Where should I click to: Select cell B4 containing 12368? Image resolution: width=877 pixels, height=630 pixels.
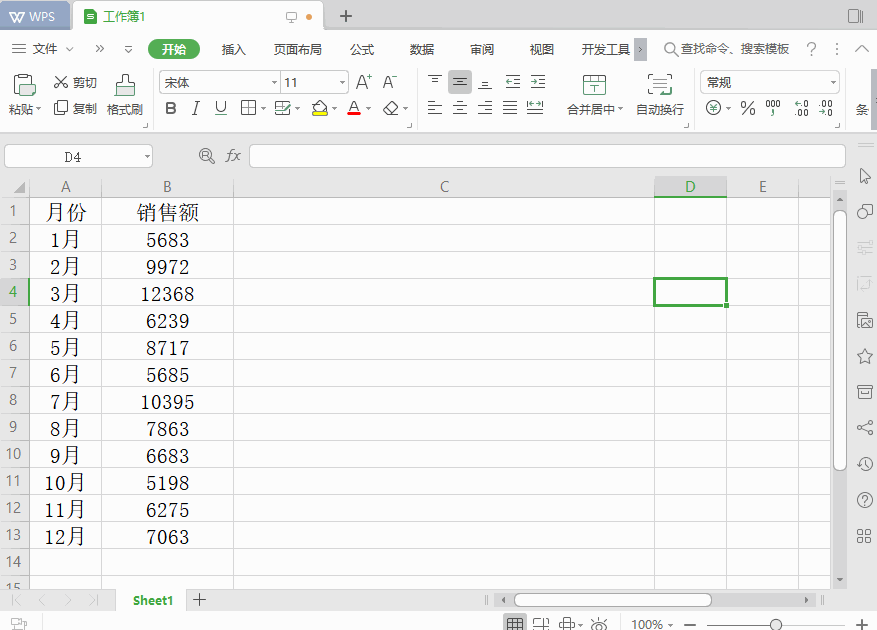click(x=167, y=293)
